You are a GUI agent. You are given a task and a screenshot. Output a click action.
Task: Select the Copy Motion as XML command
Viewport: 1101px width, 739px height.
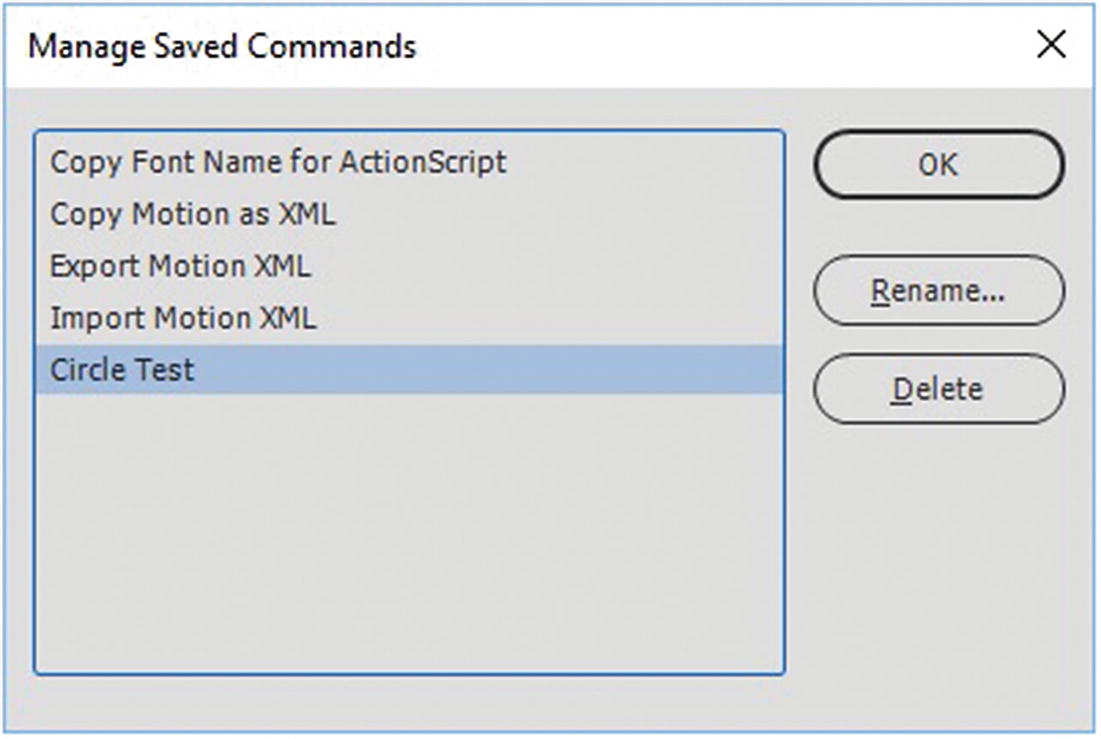(193, 214)
